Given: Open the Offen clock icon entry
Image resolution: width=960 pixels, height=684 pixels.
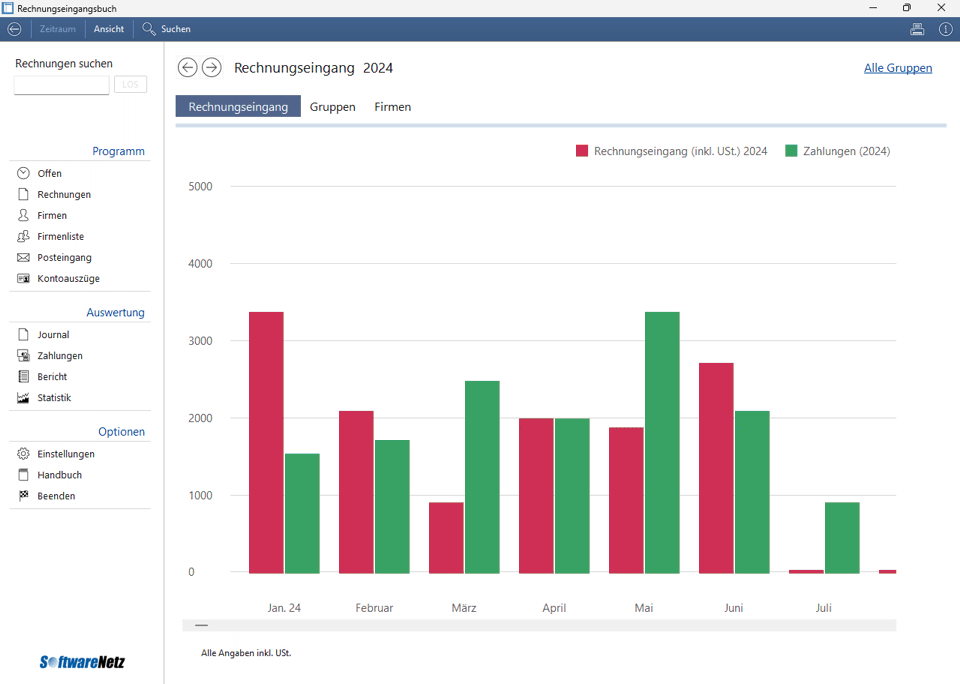Looking at the screenshot, I should (24, 173).
